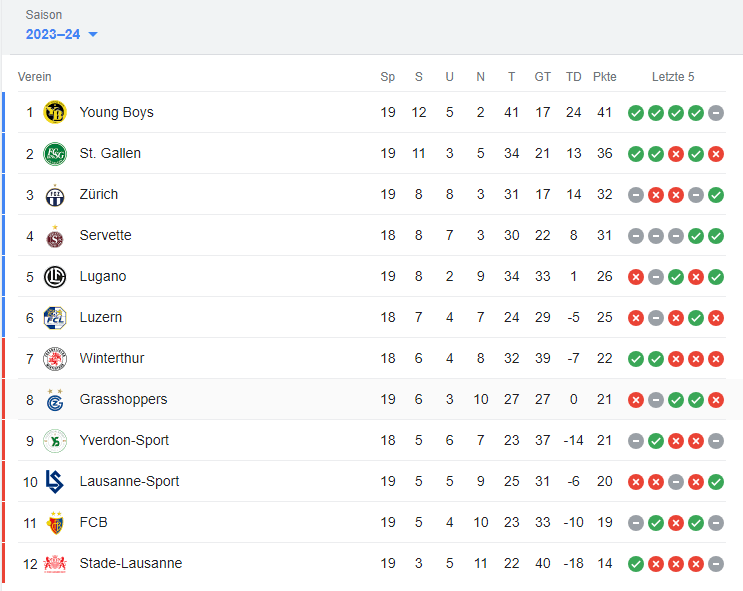Click the Servette club logo

coord(55,236)
